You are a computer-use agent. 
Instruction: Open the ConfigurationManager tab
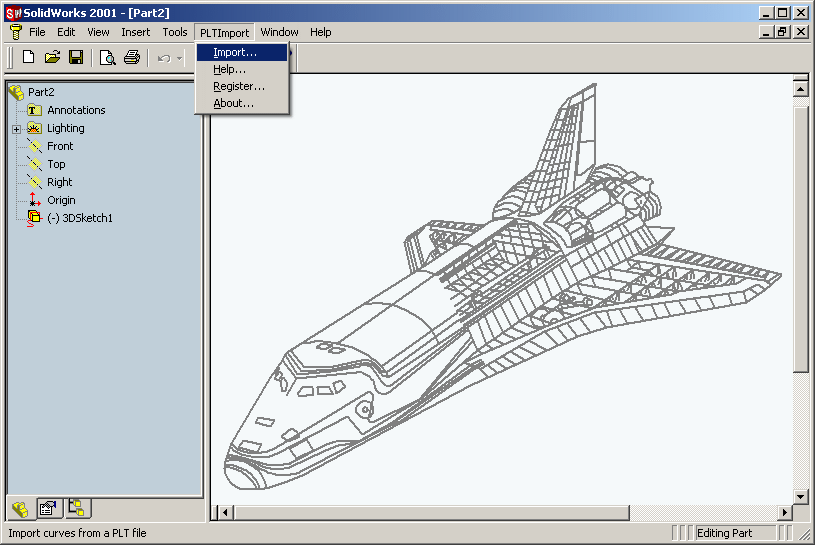point(77,508)
